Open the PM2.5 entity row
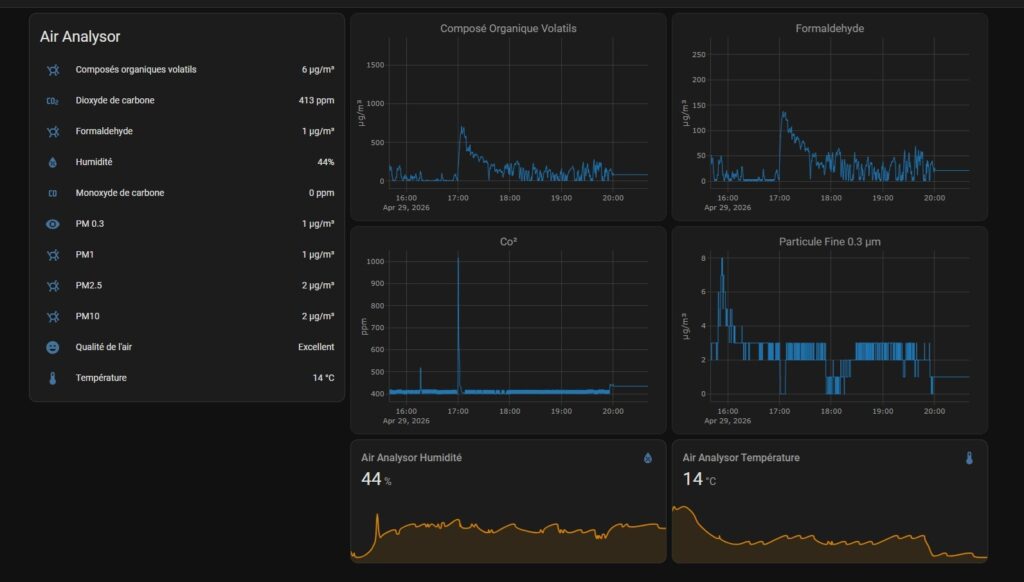This screenshot has height=582, width=1024. coord(187,285)
